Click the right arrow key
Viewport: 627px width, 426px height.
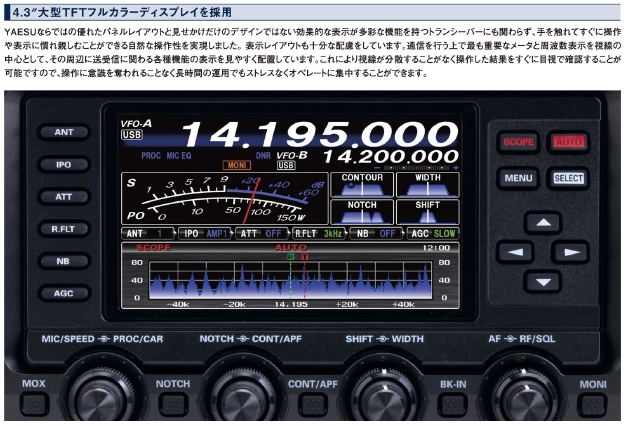tap(571, 252)
